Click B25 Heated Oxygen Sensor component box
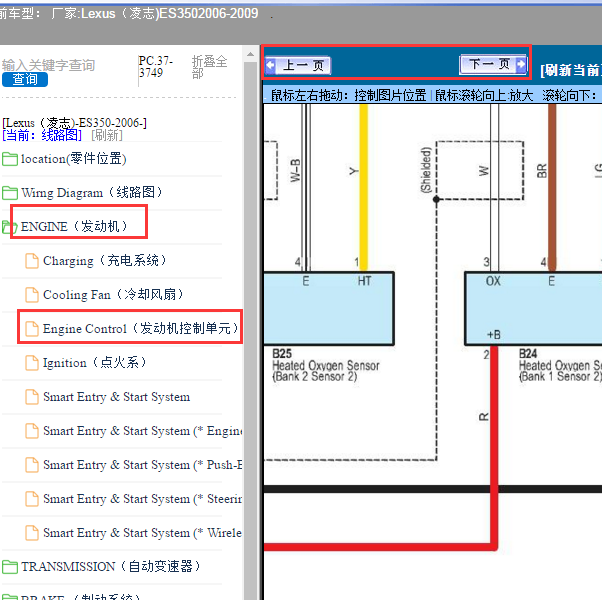The image size is (602, 600). [x=329, y=309]
